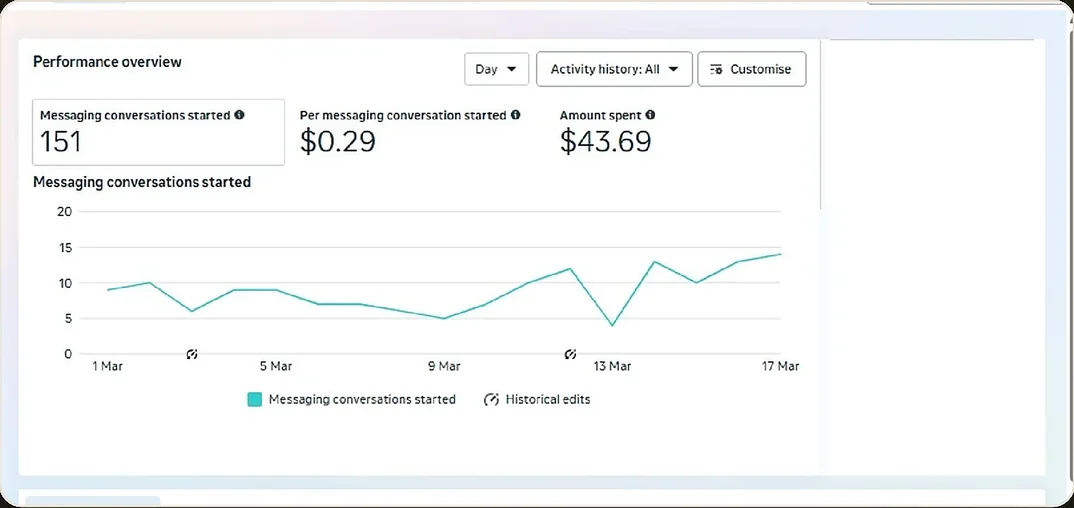The image size is (1074, 508).
Task: Toggle the Historical edits legend icon
Action: pyautogui.click(x=491, y=400)
